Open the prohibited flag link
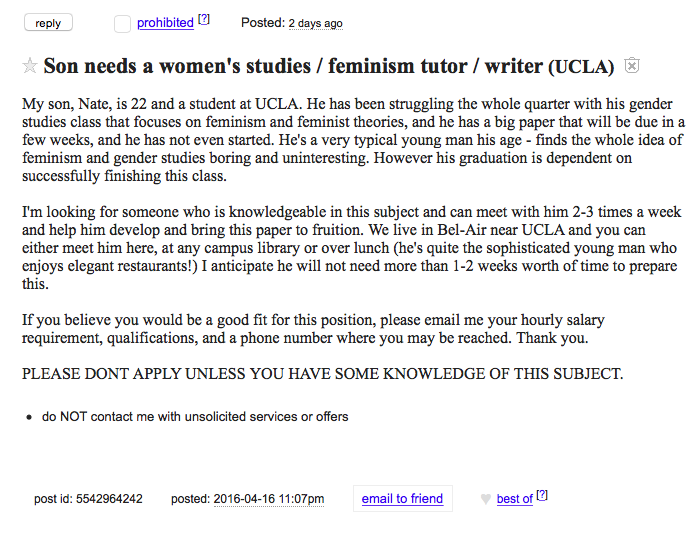Image resolution: width=698 pixels, height=537 pixels. 165,23
